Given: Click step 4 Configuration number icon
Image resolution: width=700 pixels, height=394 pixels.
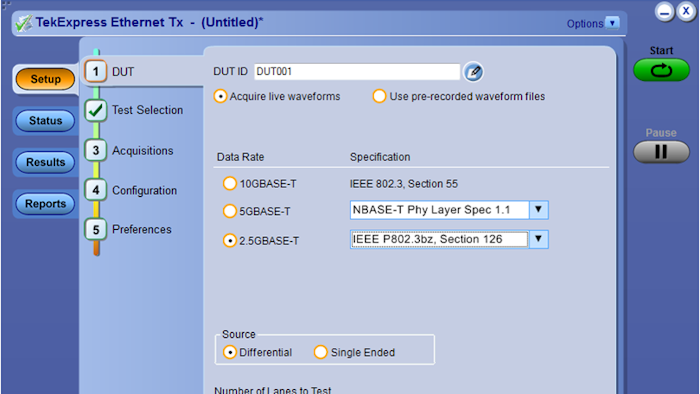Looking at the screenshot, I should pos(96,190).
